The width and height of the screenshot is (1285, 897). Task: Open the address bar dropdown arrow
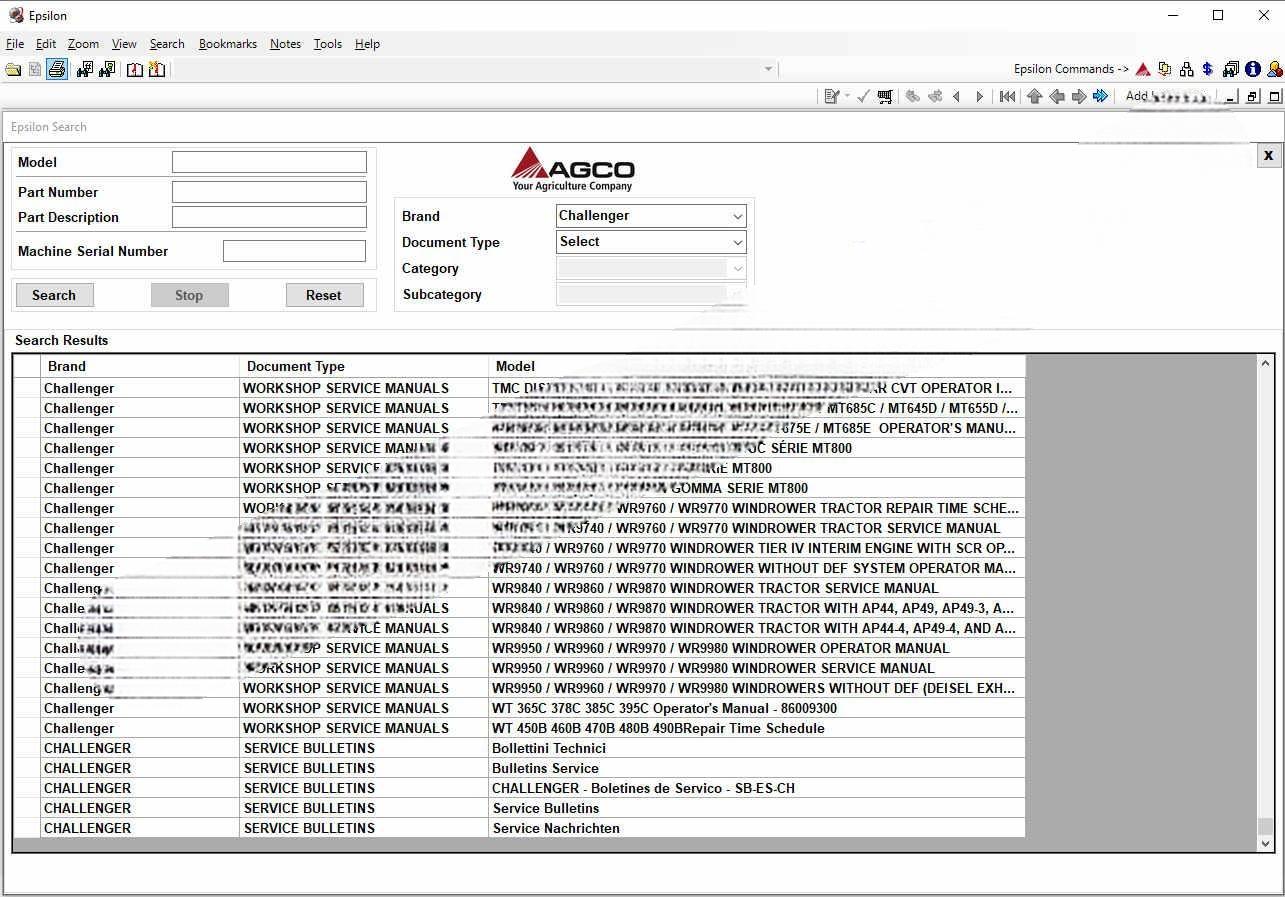(768, 69)
